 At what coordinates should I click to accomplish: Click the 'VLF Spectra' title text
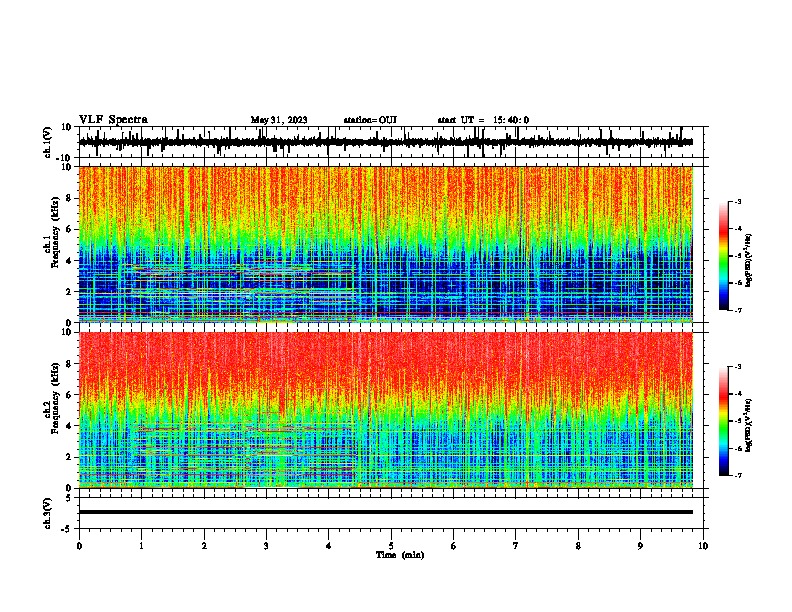[113, 120]
